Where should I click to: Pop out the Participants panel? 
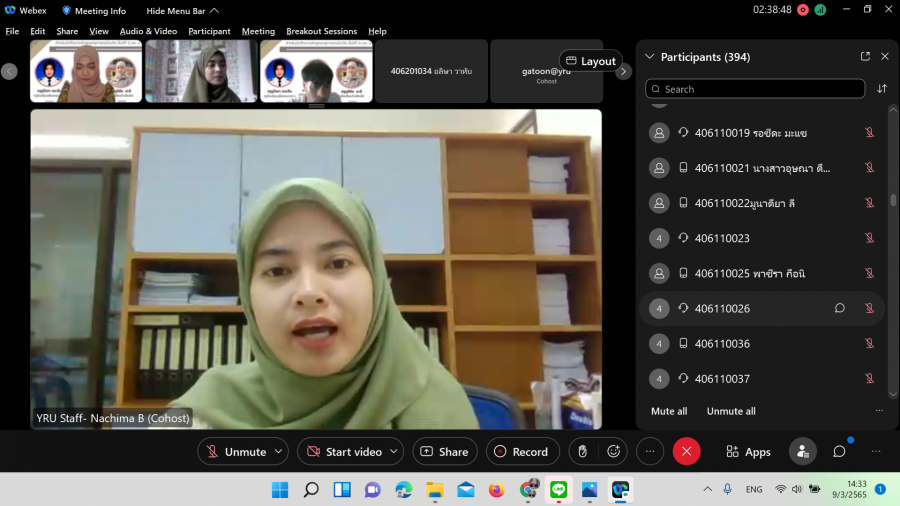coord(865,57)
